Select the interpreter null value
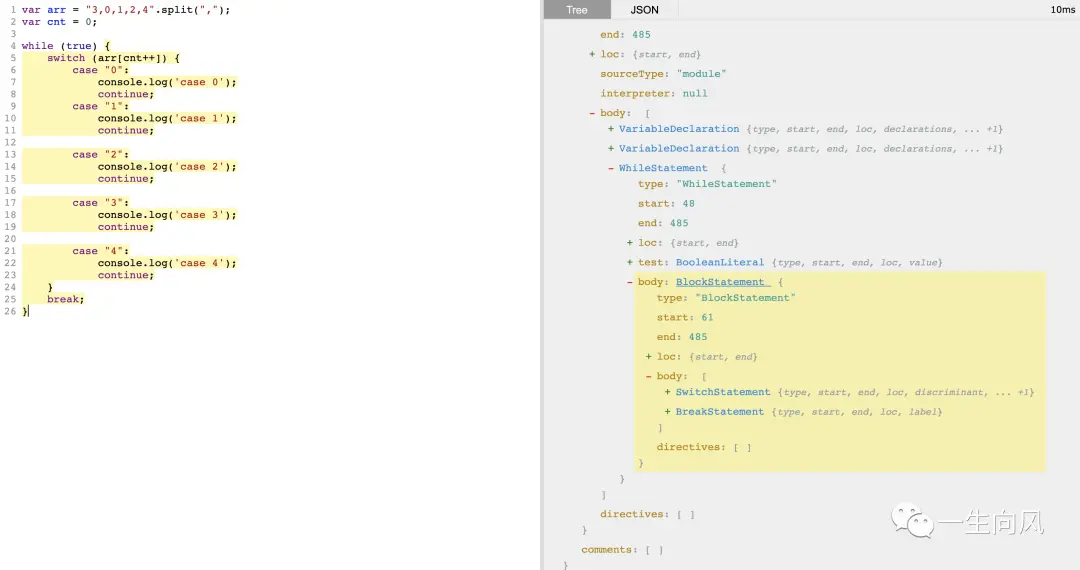 pos(694,94)
